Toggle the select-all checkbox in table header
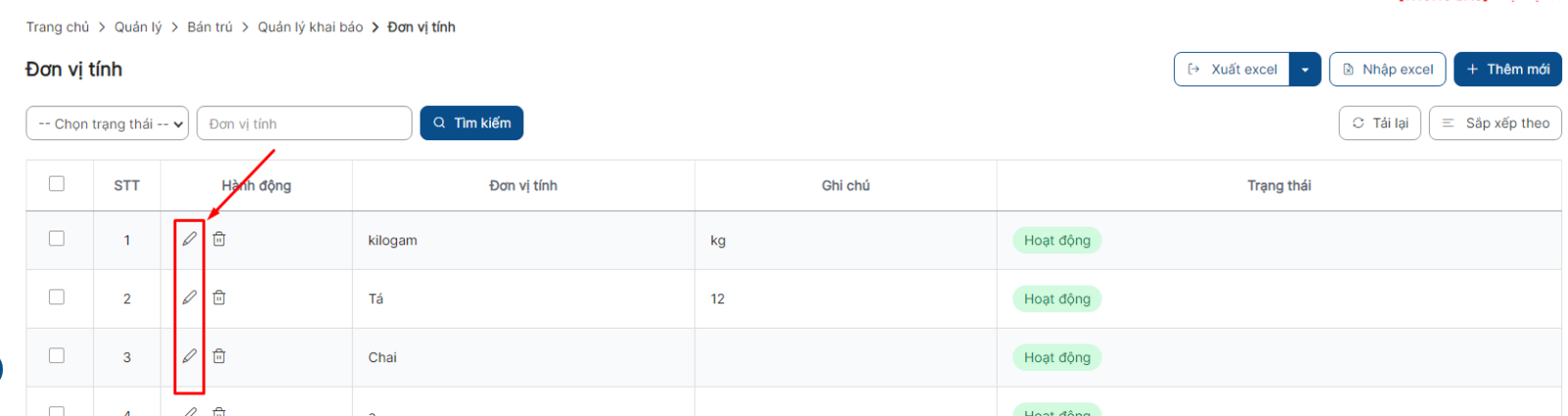Screen dimensions: 1568x416 (57, 183)
